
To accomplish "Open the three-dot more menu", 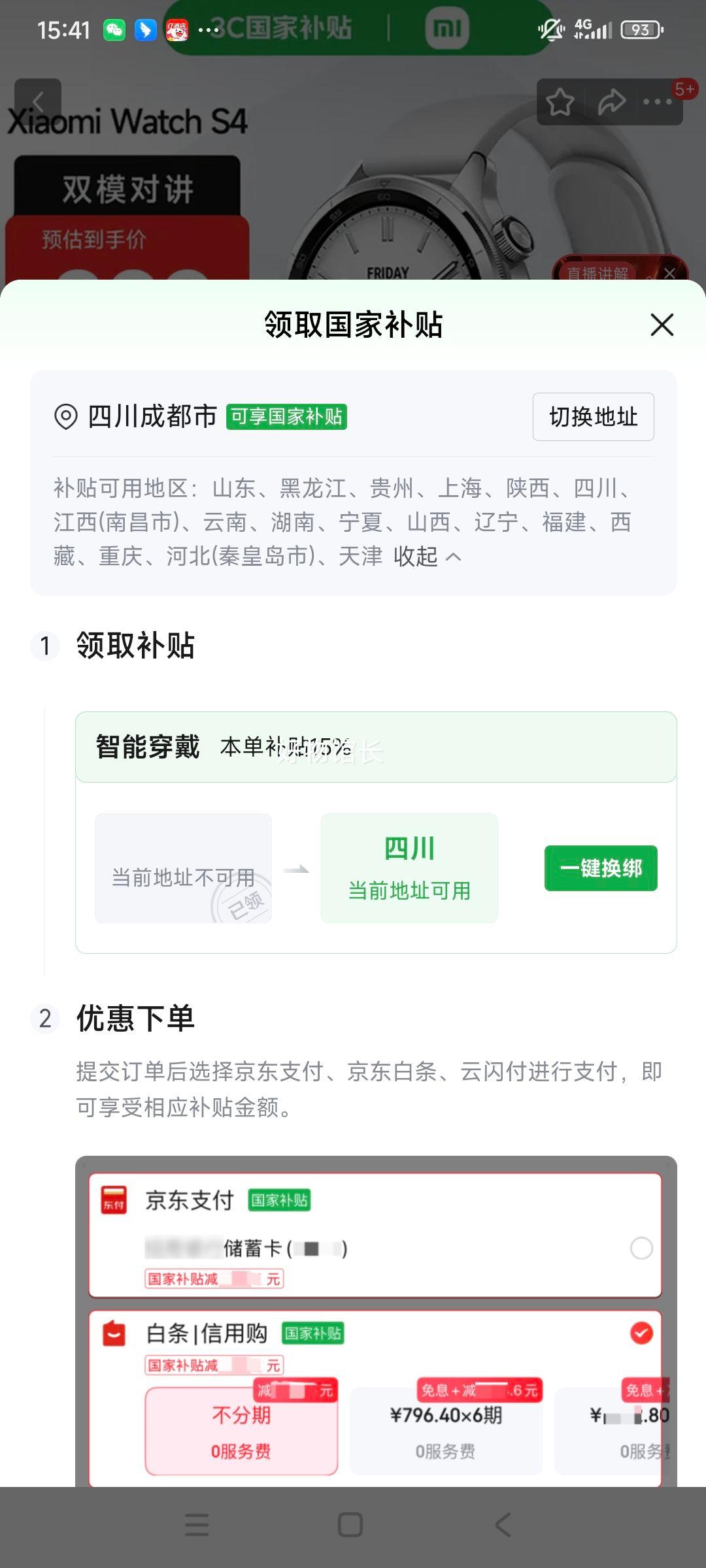I will (658, 102).
